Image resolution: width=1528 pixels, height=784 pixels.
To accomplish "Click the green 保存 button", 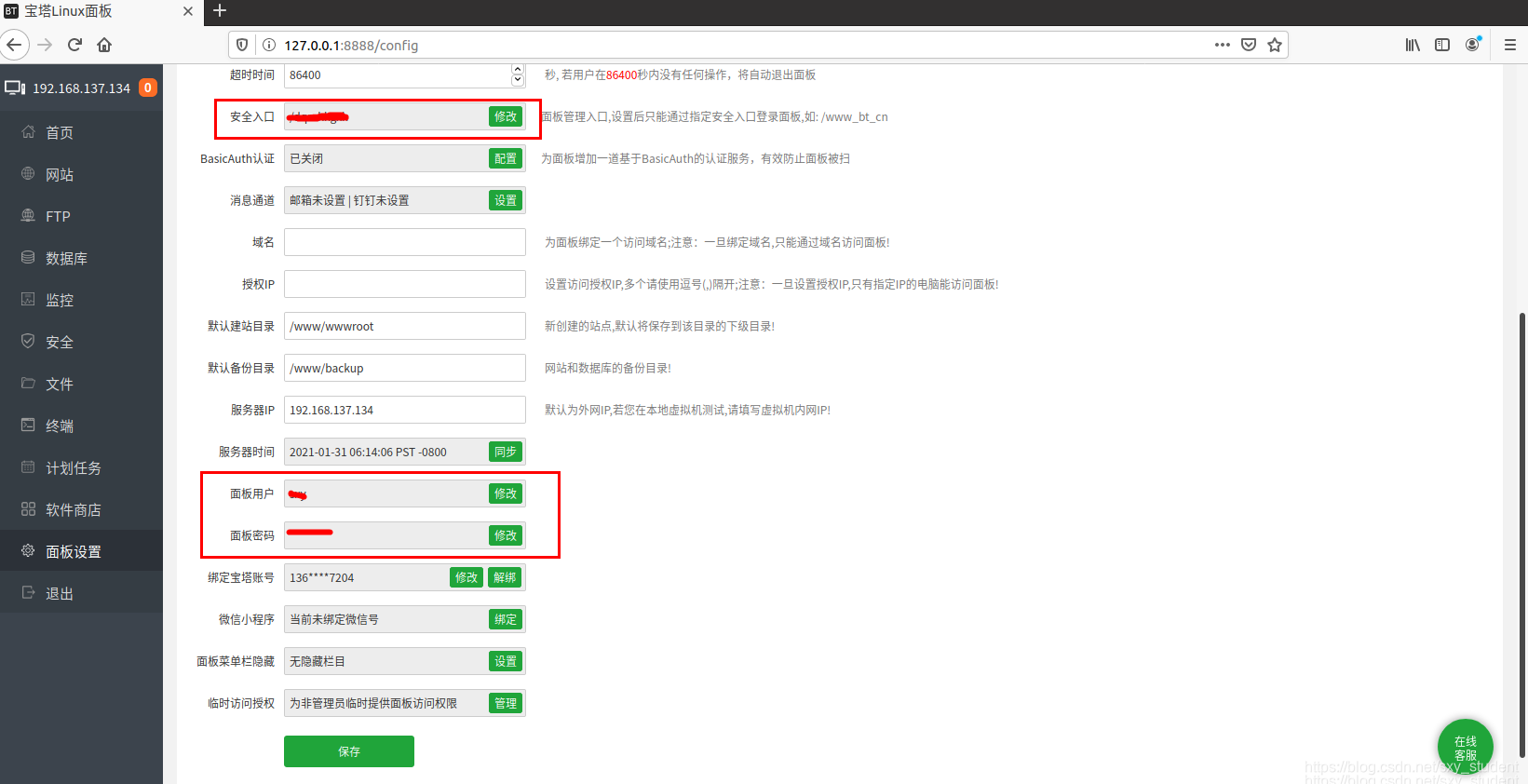I will tap(349, 751).
